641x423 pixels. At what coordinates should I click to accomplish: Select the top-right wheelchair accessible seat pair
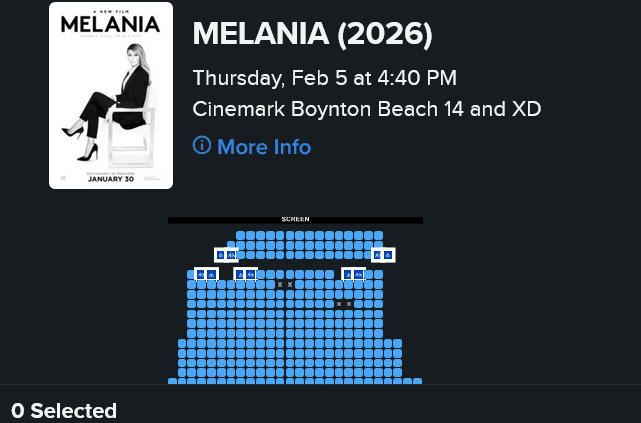point(383,255)
